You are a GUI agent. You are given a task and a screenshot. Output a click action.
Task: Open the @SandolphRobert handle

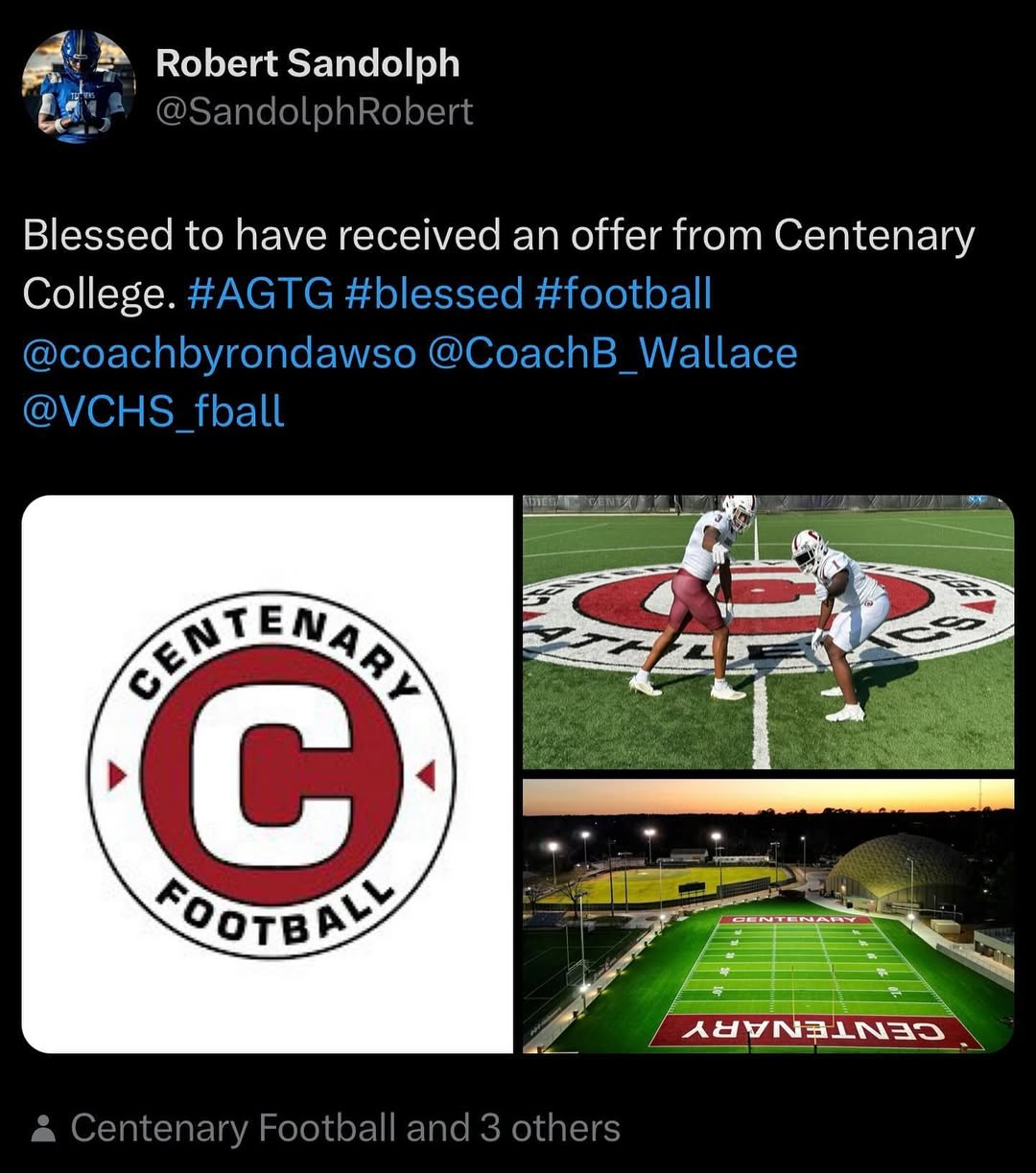(315, 112)
